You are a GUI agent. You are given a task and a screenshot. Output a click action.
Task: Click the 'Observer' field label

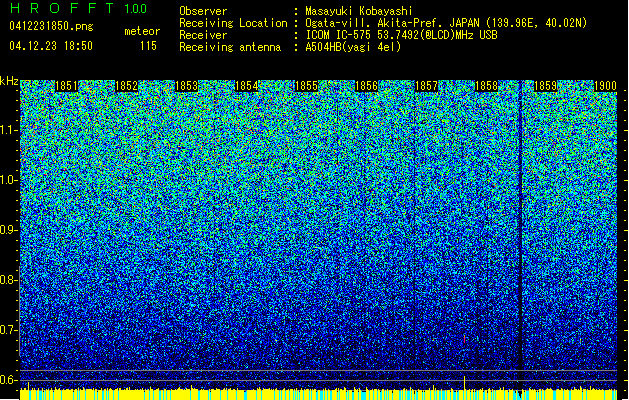(203, 11)
